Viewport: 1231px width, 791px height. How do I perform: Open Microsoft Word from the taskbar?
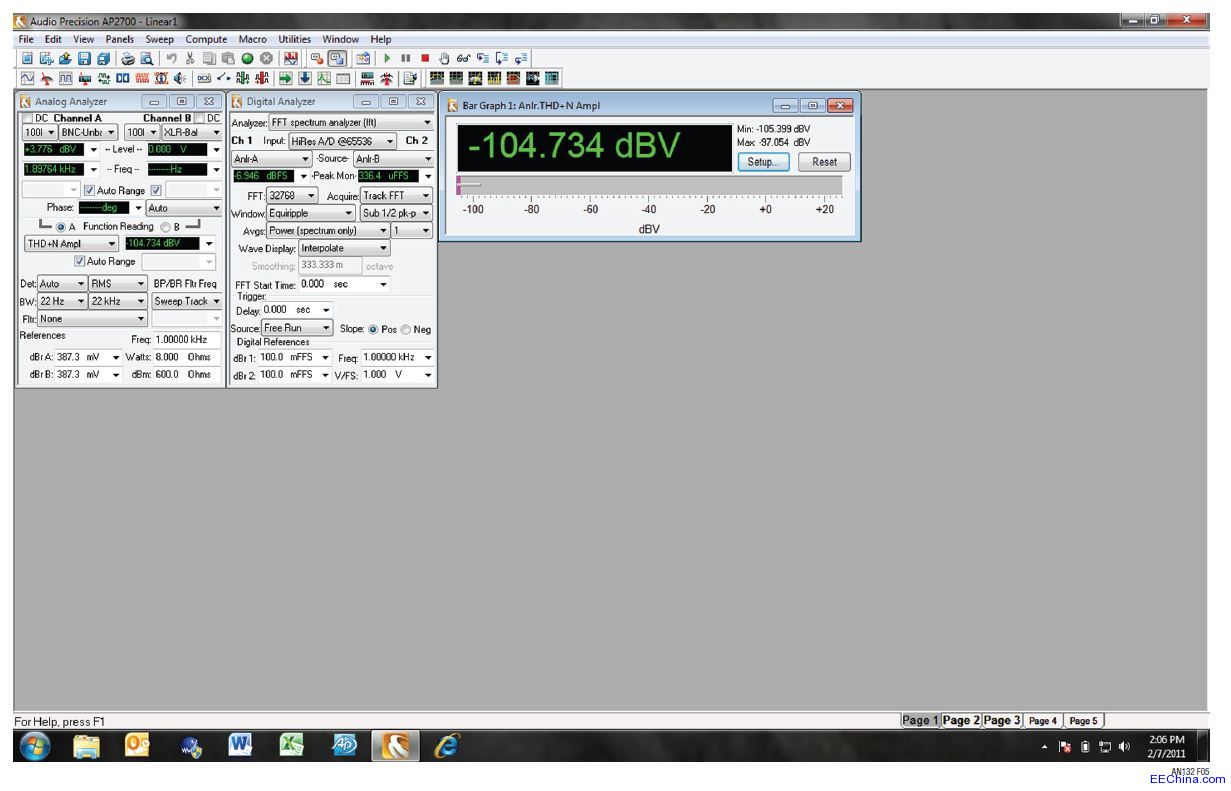coord(240,743)
